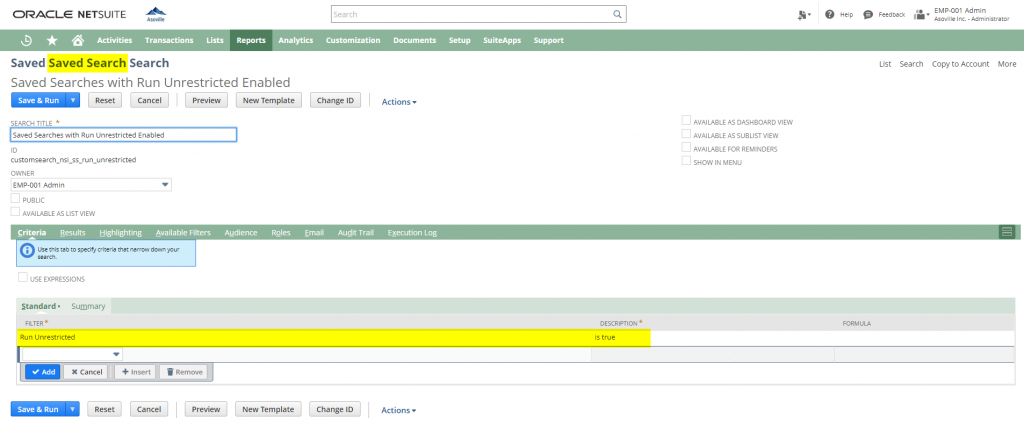Open the Setup menu
This screenshot has width=1024, height=425.
click(460, 40)
